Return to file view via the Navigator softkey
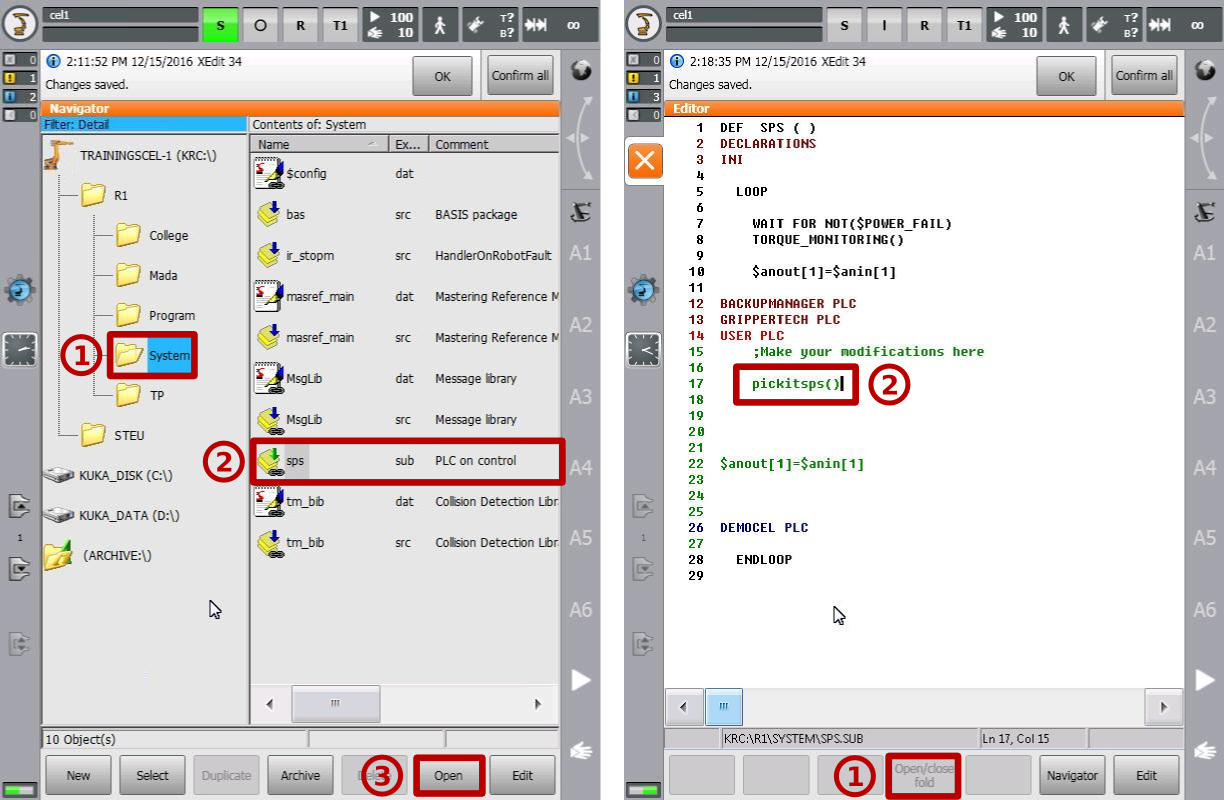 (1072, 775)
